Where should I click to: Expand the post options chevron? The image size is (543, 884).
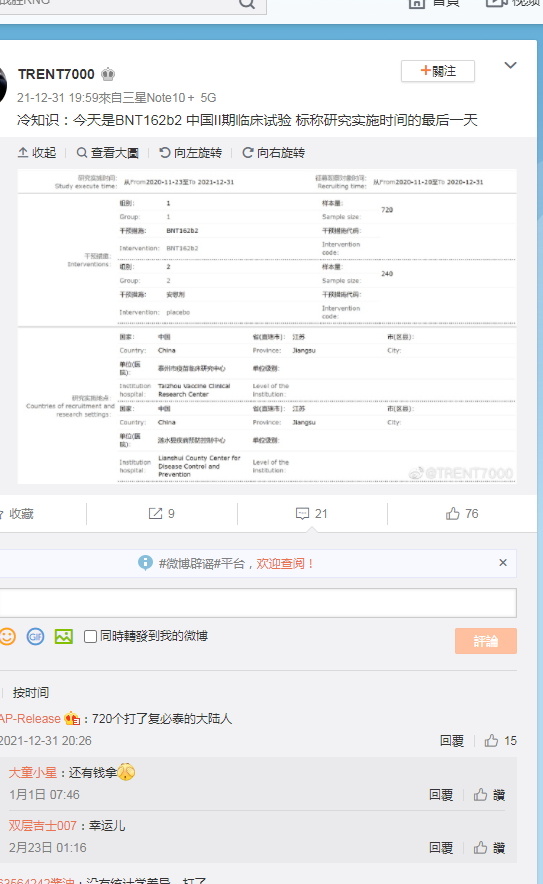pyautogui.click(x=510, y=65)
